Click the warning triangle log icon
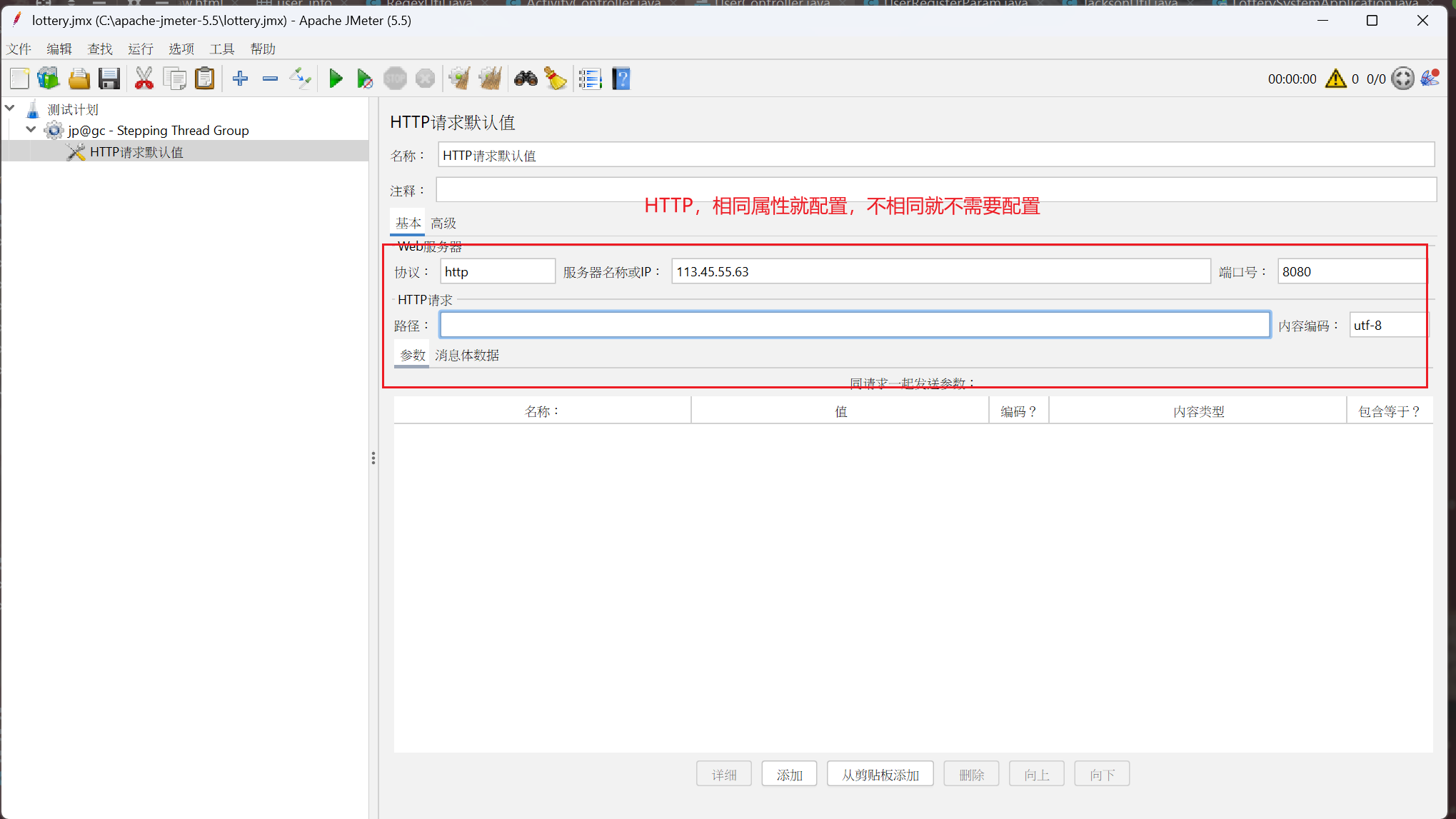Image resolution: width=1456 pixels, height=819 pixels. point(1335,79)
